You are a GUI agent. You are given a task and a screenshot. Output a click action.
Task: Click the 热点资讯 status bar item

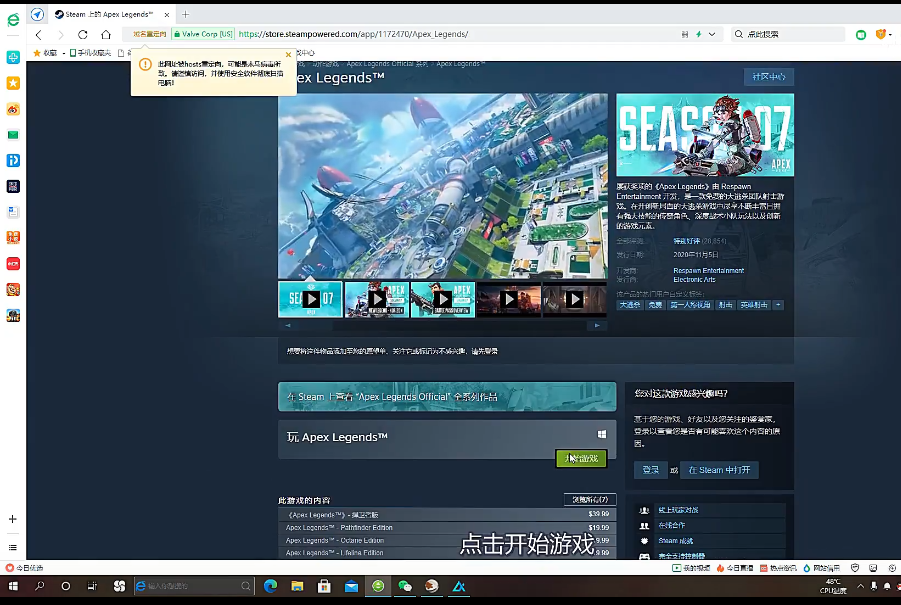pos(778,568)
